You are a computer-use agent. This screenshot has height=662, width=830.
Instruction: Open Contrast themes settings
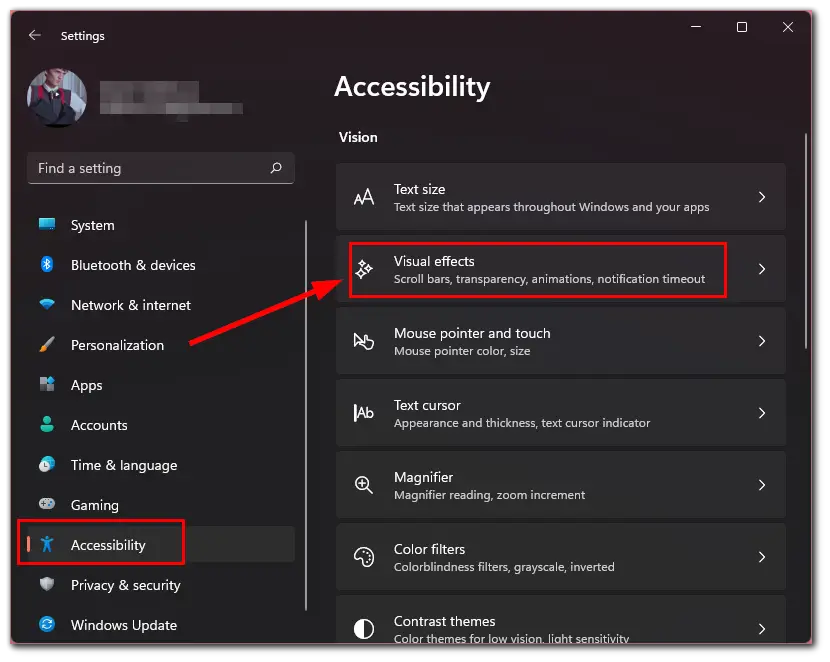[x=561, y=620]
